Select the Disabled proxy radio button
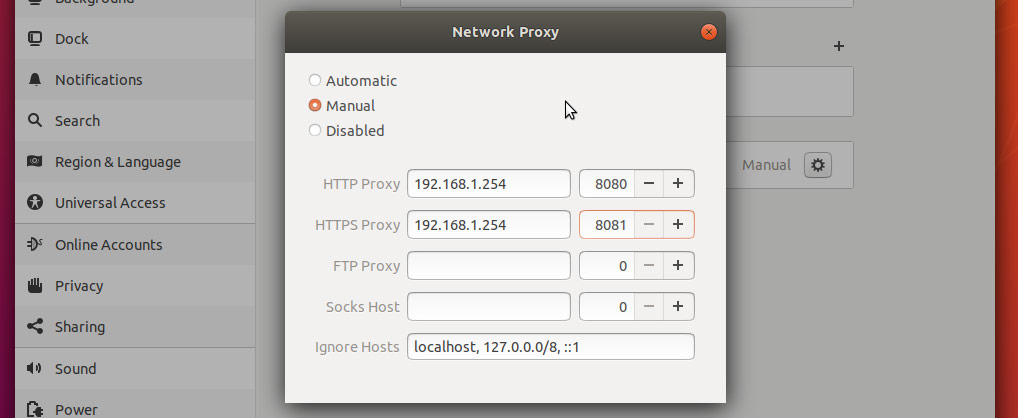The width and height of the screenshot is (1018, 418). [x=315, y=130]
